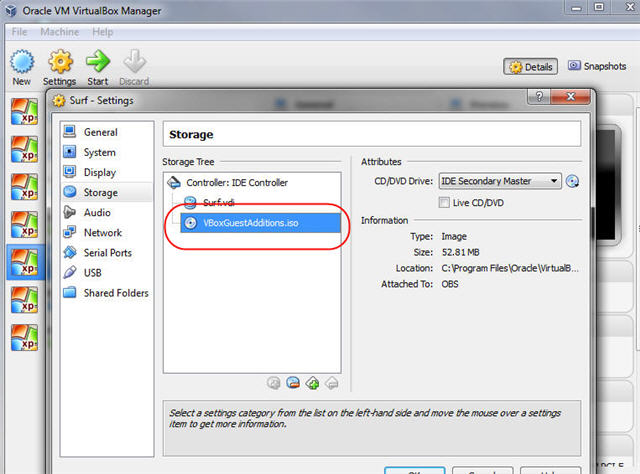
Task: Select the Display settings category
Action: pos(107,172)
